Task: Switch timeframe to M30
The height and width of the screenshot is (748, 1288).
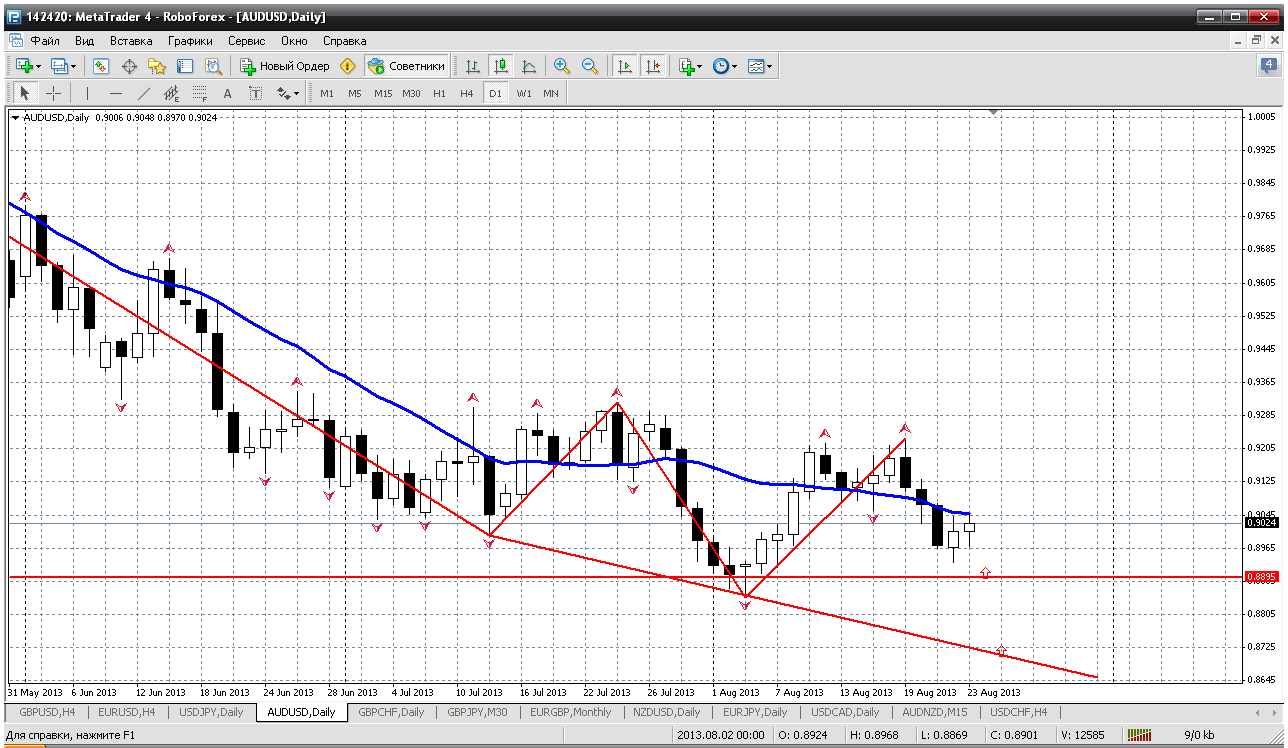Action: coord(411,93)
